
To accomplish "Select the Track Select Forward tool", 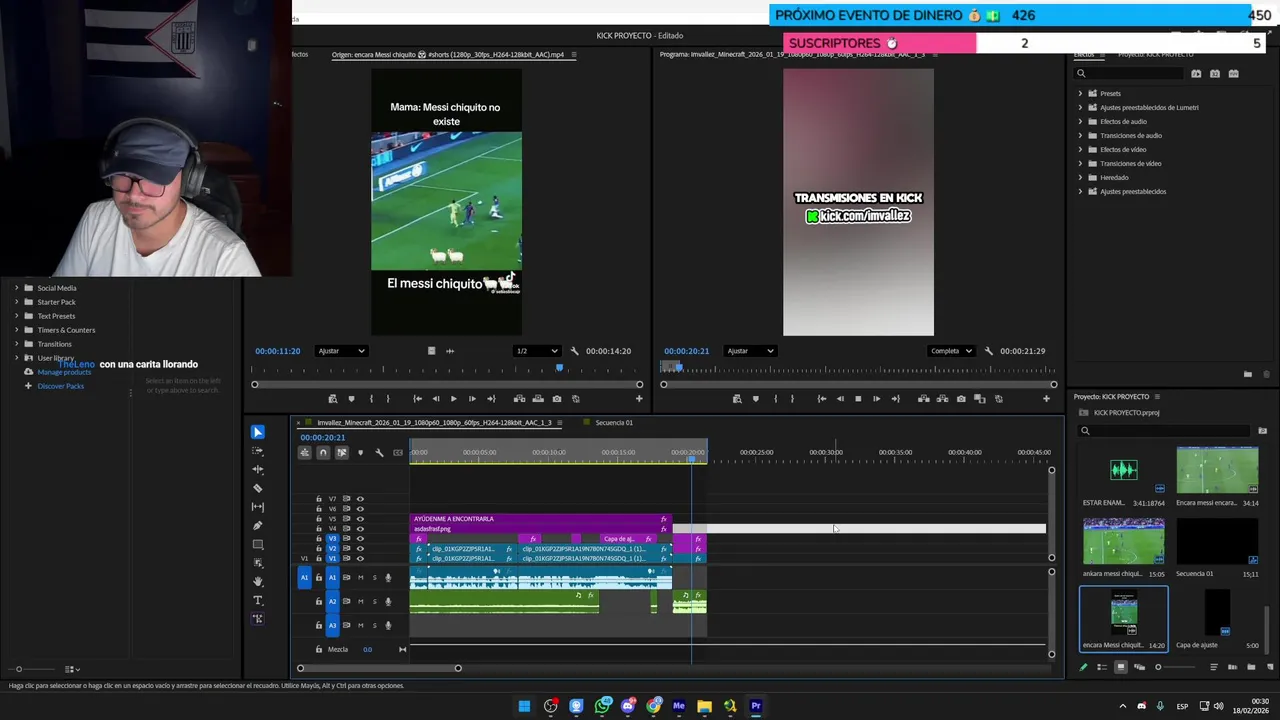I will click(258, 451).
